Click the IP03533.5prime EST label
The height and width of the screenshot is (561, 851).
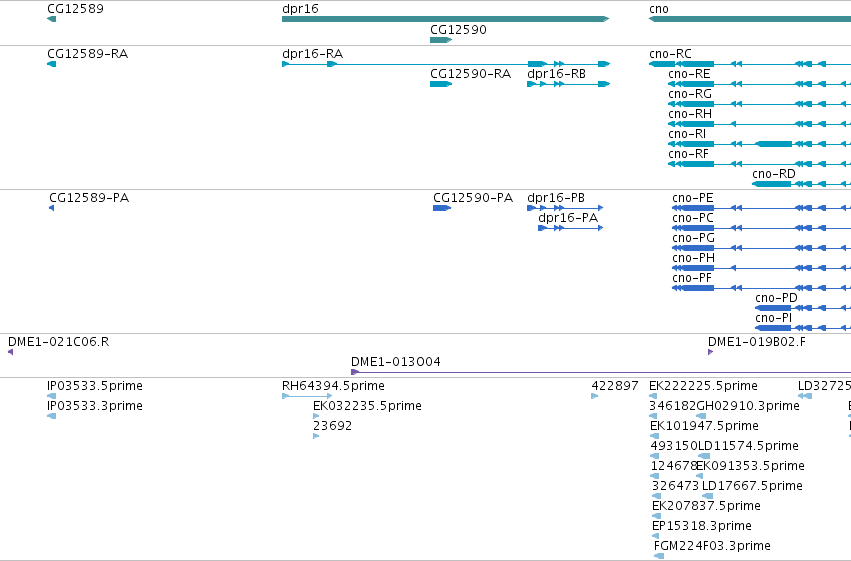(x=95, y=386)
